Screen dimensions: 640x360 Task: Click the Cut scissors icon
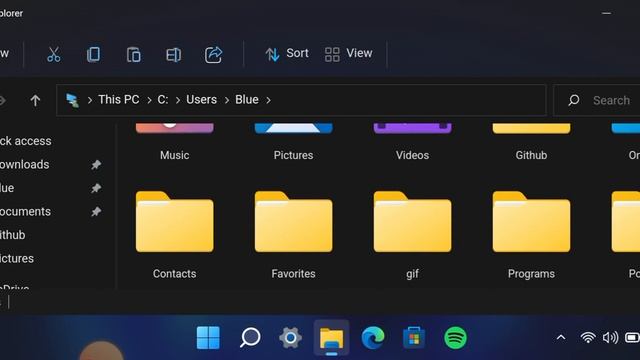53,54
